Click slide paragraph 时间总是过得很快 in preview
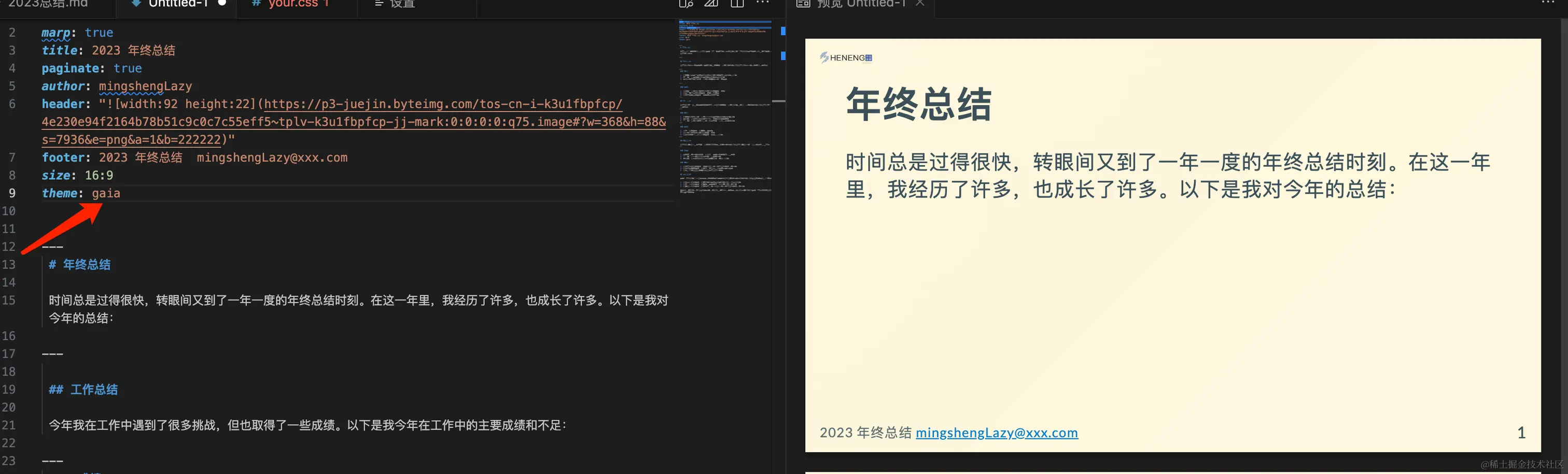This screenshot has height=474, width=1568. pyautogui.click(x=1168, y=176)
